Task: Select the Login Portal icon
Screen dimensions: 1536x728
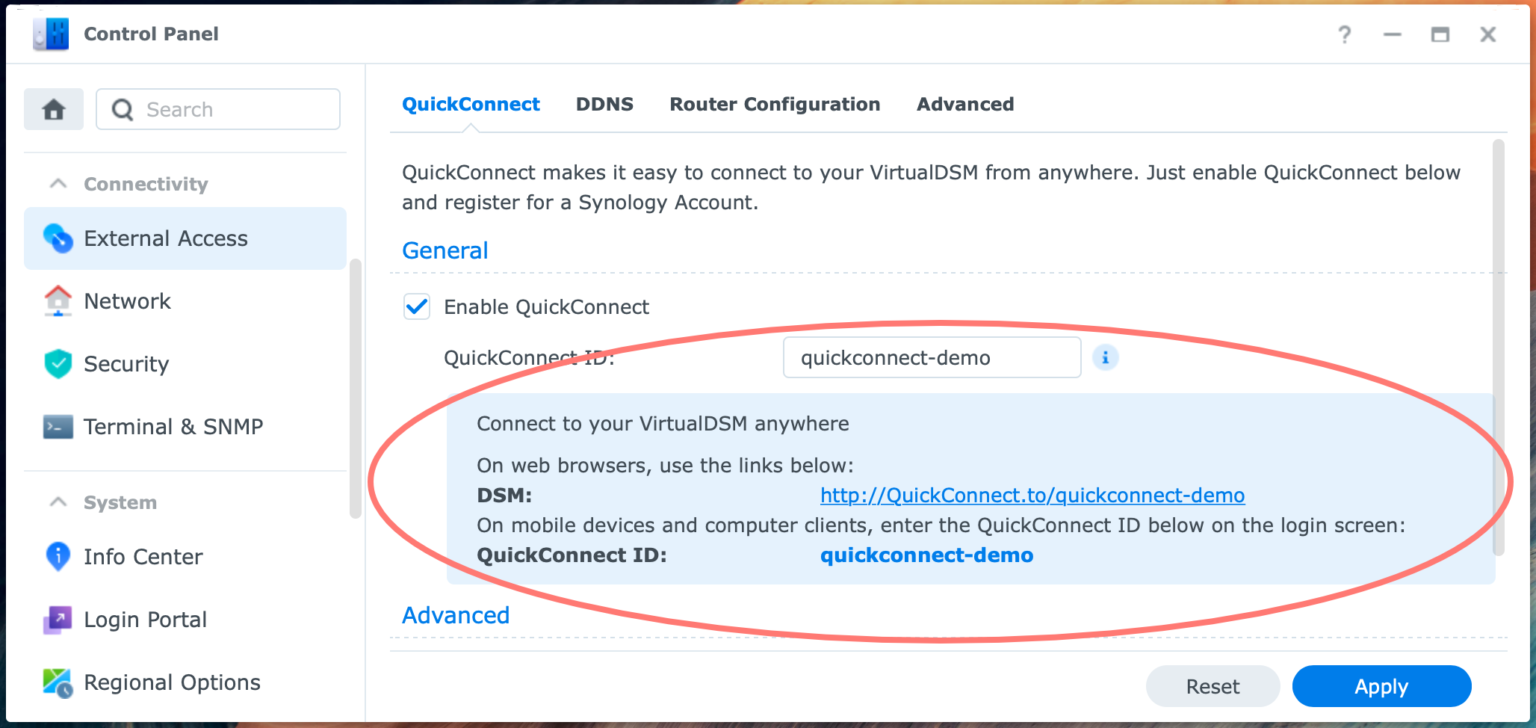Action: click(57, 620)
